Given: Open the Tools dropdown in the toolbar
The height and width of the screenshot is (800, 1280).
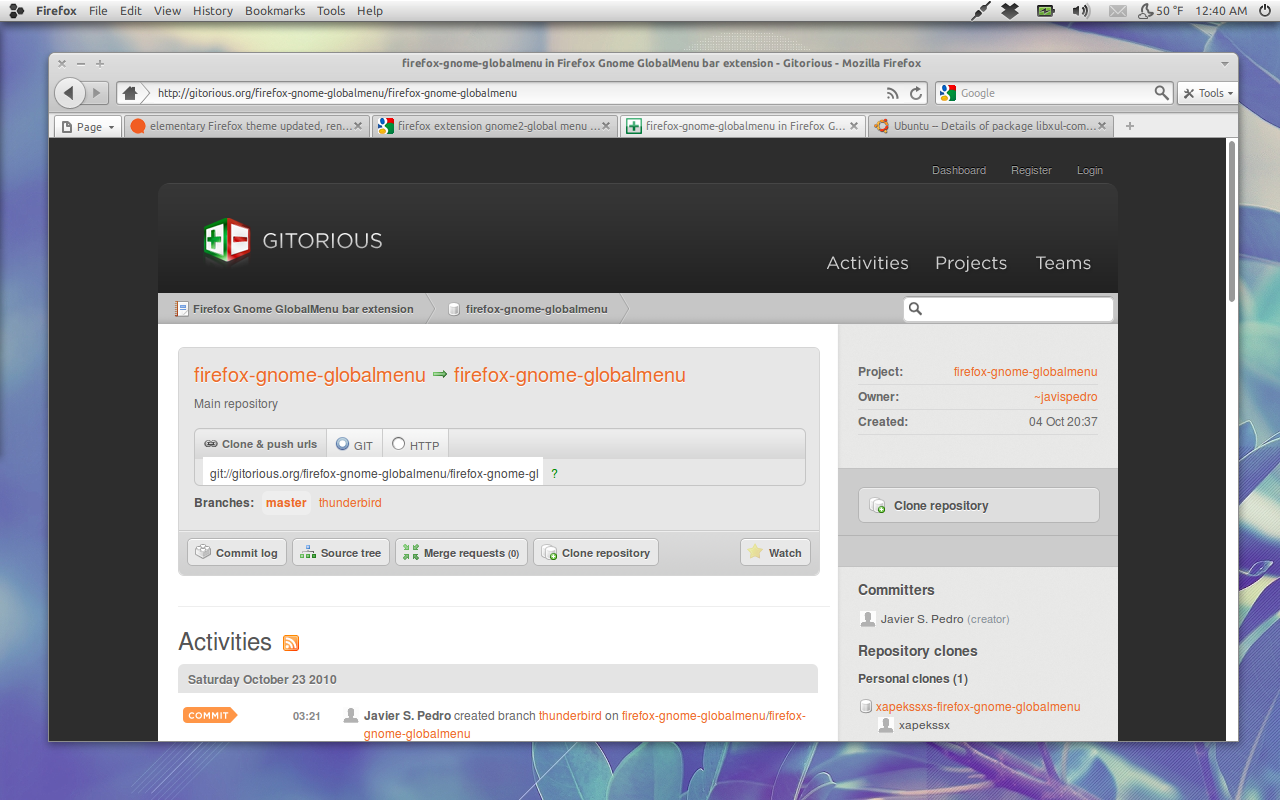Looking at the screenshot, I should point(1208,93).
